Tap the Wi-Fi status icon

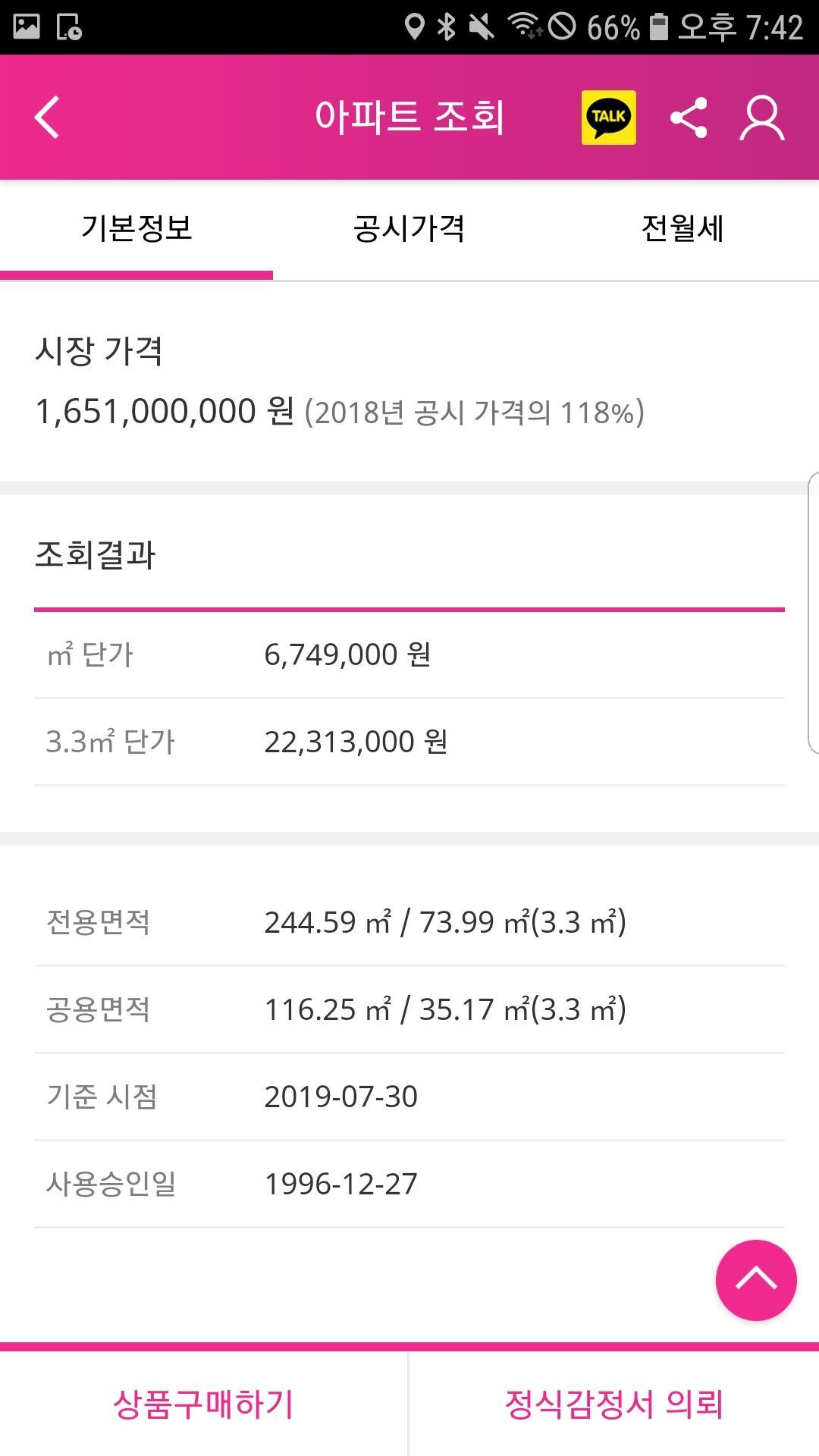pos(524,27)
